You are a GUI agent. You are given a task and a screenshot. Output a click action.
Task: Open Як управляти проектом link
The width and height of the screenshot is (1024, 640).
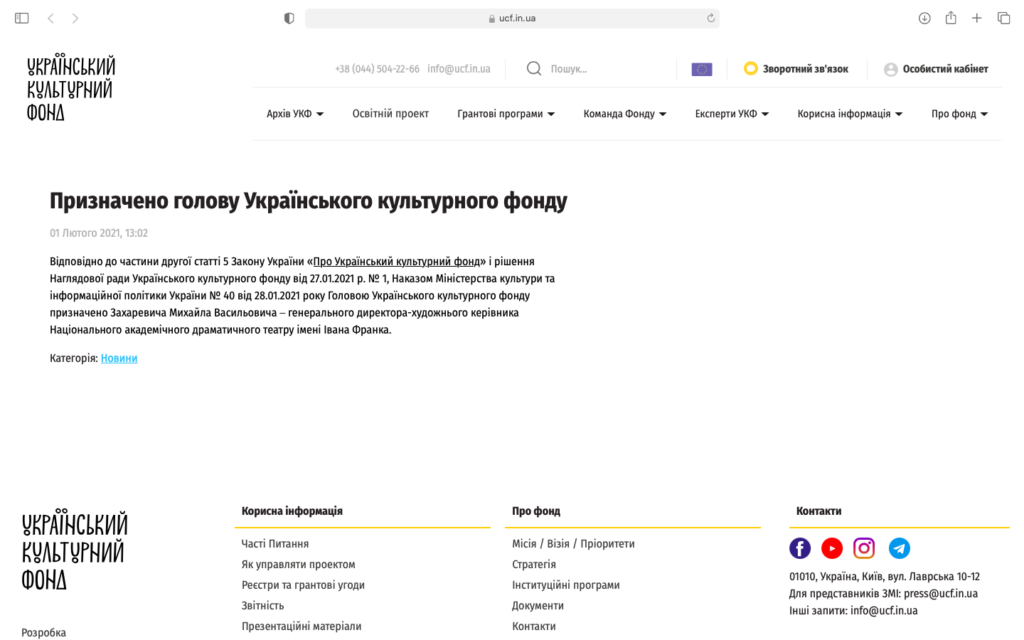(298, 564)
